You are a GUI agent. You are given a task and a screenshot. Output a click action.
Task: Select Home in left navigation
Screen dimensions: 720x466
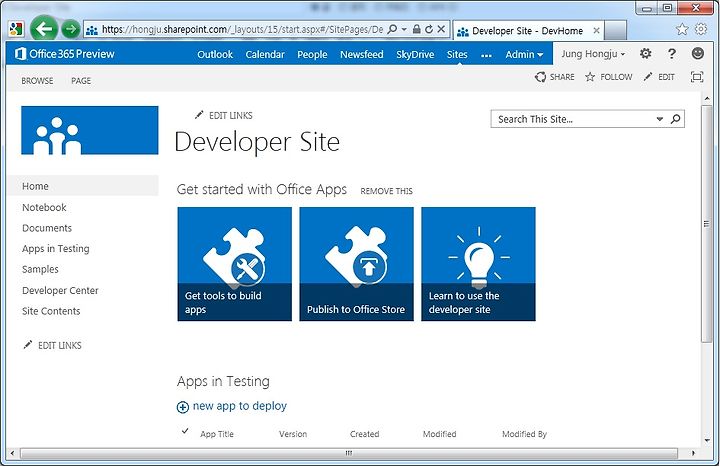(x=83, y=186)
